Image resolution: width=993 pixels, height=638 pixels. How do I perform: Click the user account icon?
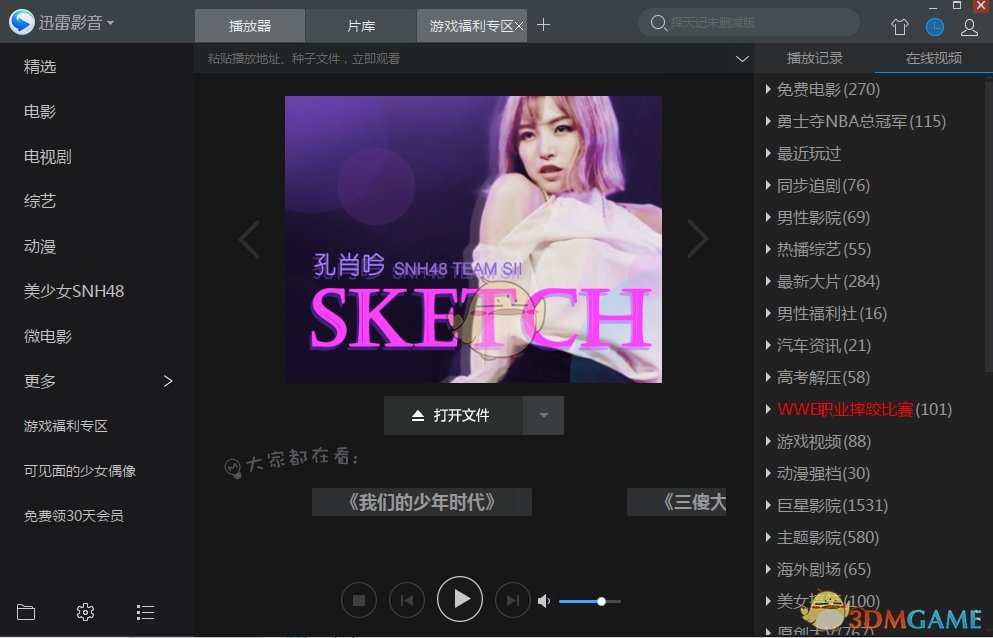pyautogui.click(x=968, y=27)
